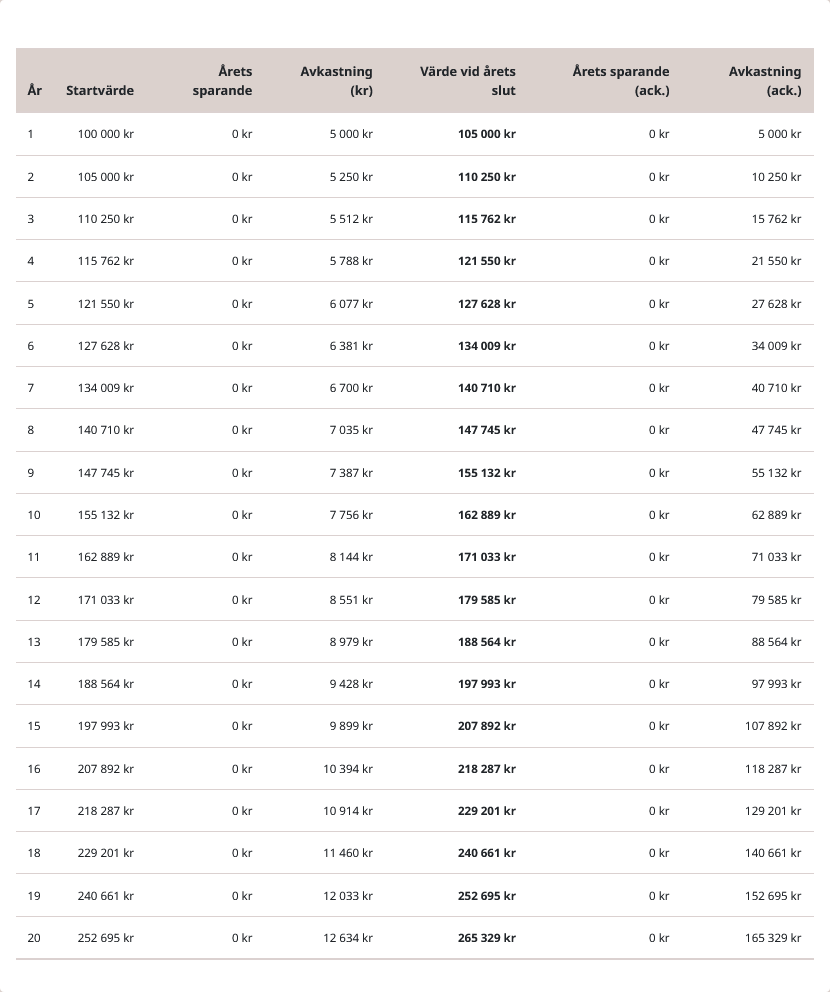Click the Avkastning (ack.) column header
Viewport: 830px width, 992px height.
pos(765,81)
